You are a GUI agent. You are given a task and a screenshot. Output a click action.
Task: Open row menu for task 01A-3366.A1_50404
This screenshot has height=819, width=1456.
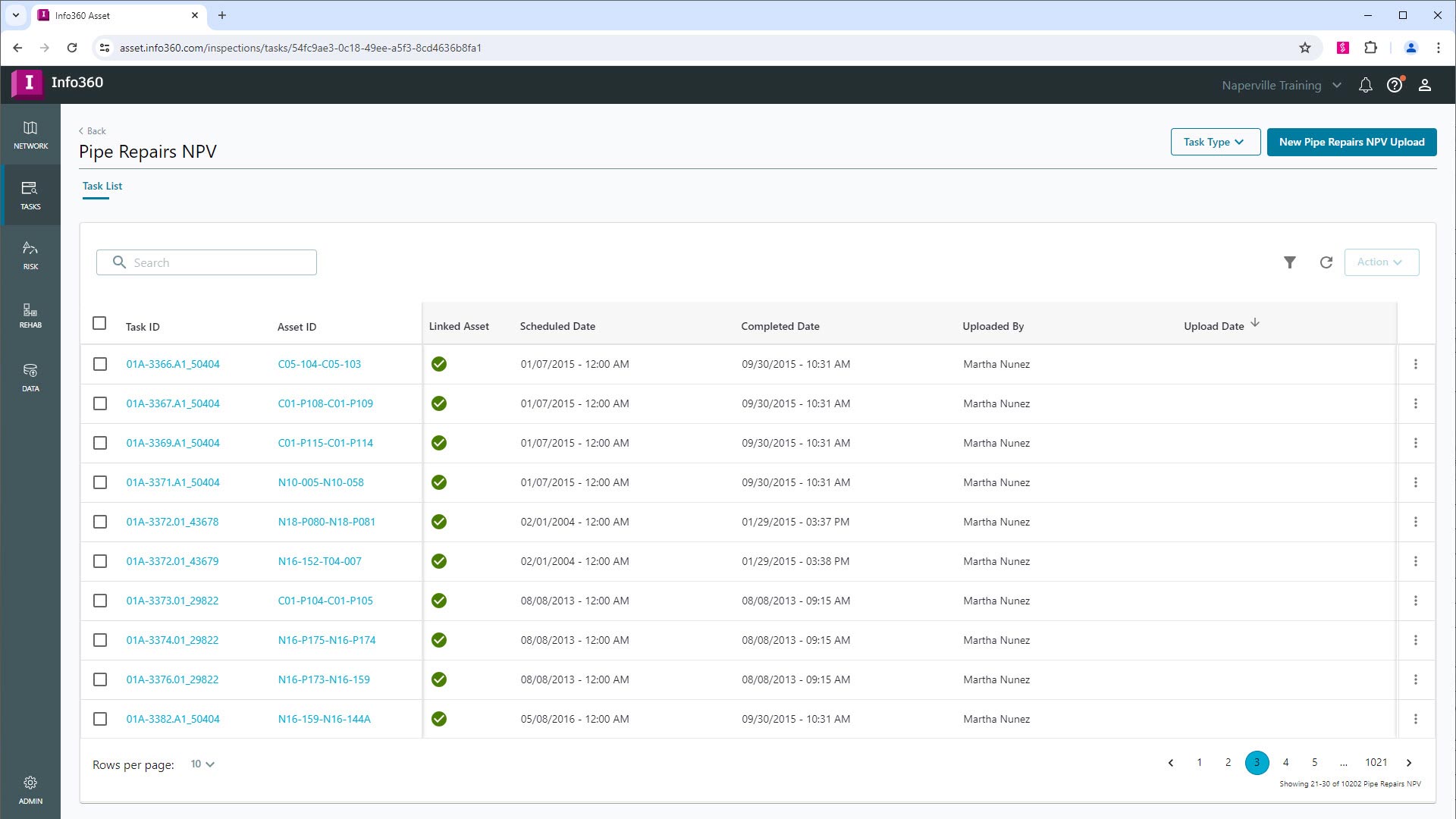[1415, 365]
